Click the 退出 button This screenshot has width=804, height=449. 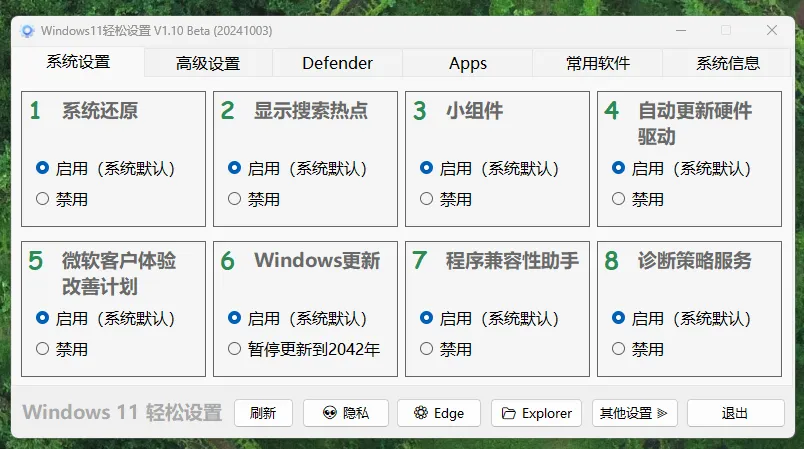735,413
